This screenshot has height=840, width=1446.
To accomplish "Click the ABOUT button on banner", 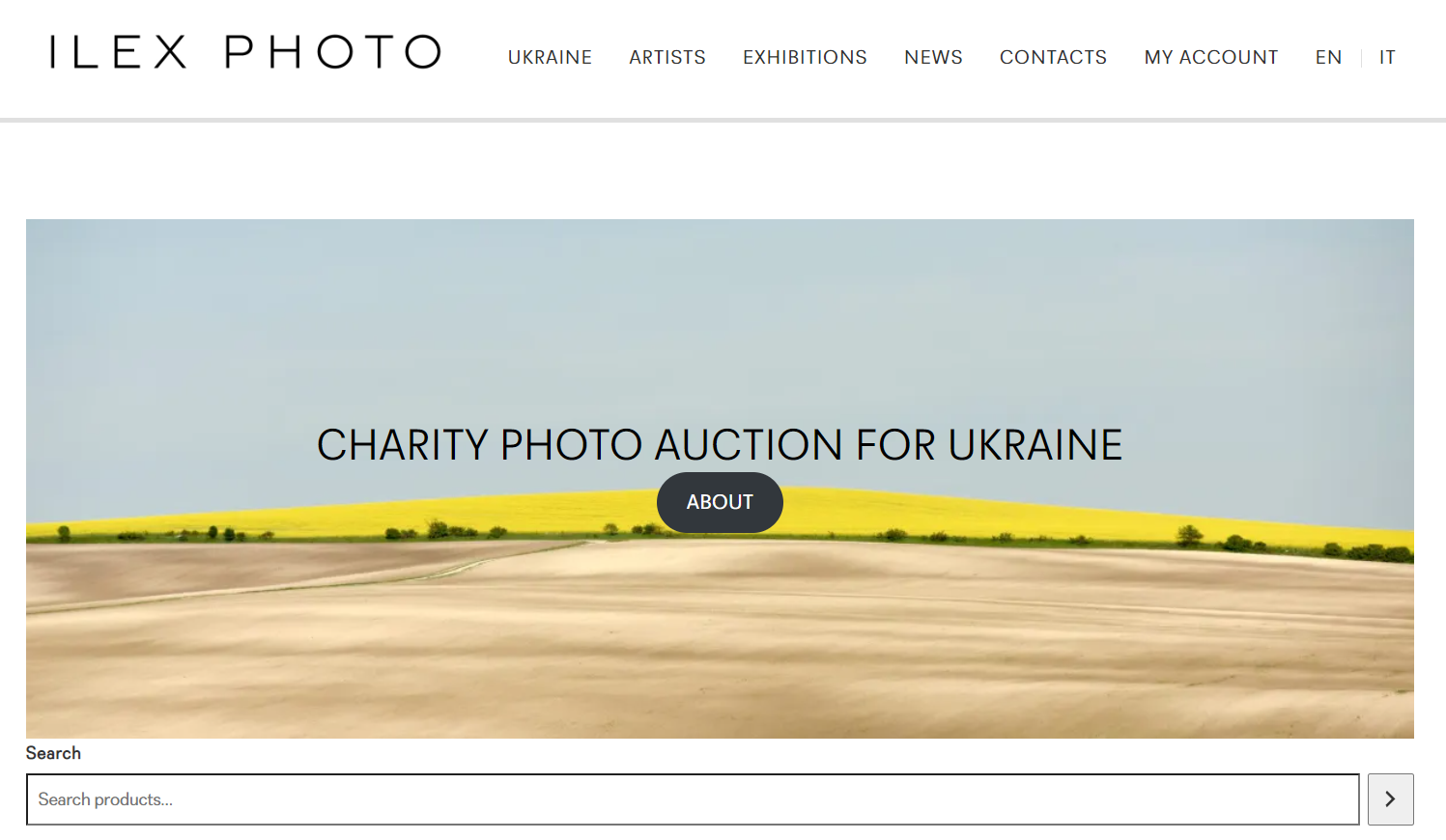I will [x=720, y=502].
